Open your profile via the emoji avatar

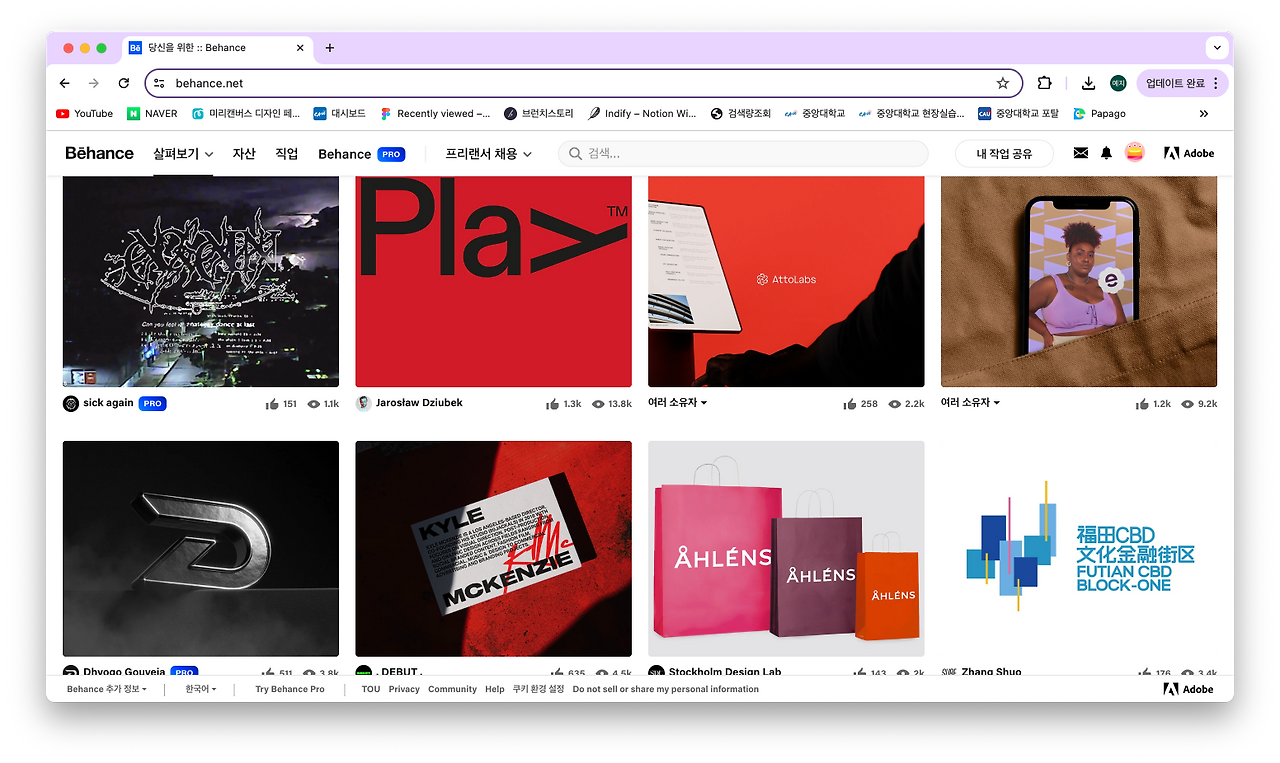[x=1136, y=153]
